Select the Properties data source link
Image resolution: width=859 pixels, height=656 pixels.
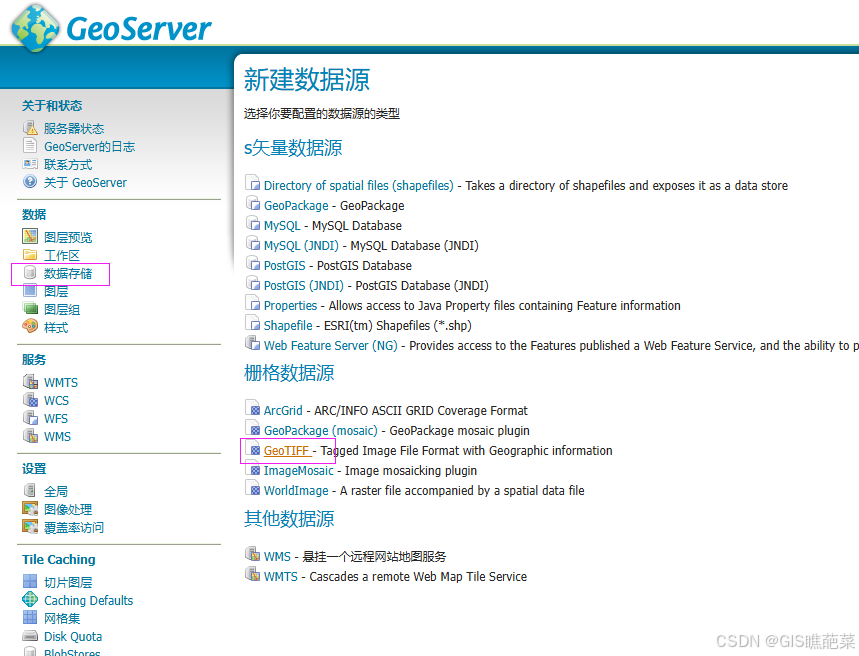tap(290, 306)
